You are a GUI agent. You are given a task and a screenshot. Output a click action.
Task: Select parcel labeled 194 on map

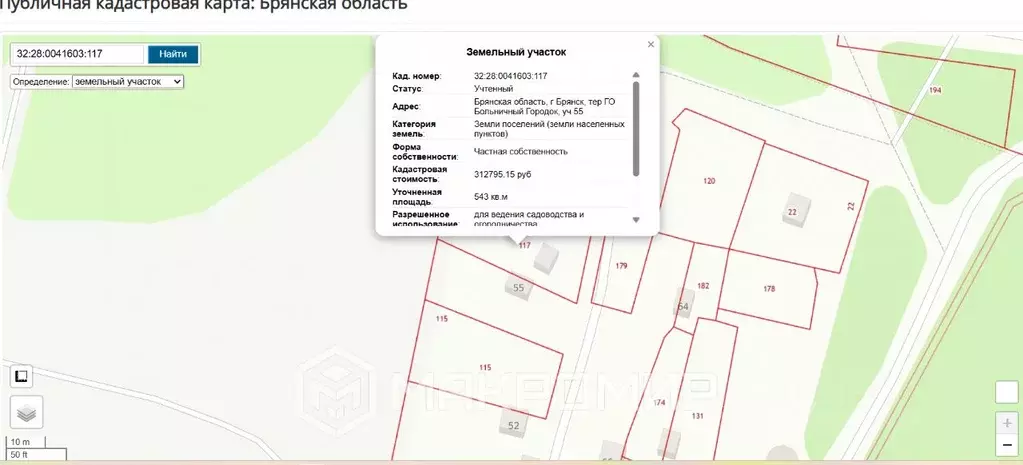935,90
